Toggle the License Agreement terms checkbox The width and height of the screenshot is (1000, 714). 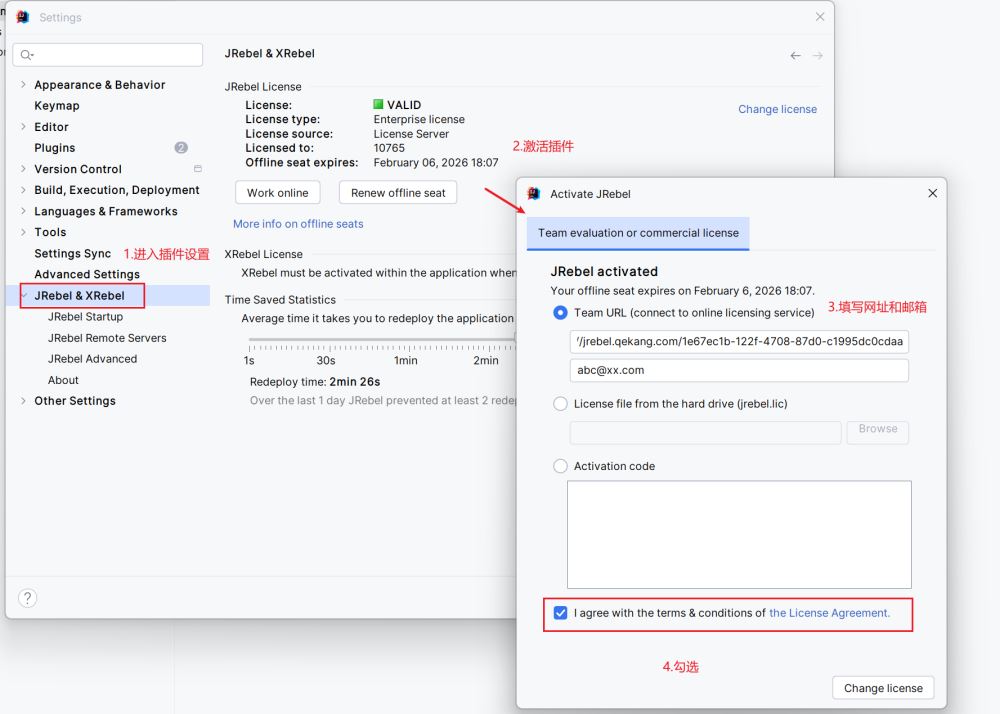[560, 613]
